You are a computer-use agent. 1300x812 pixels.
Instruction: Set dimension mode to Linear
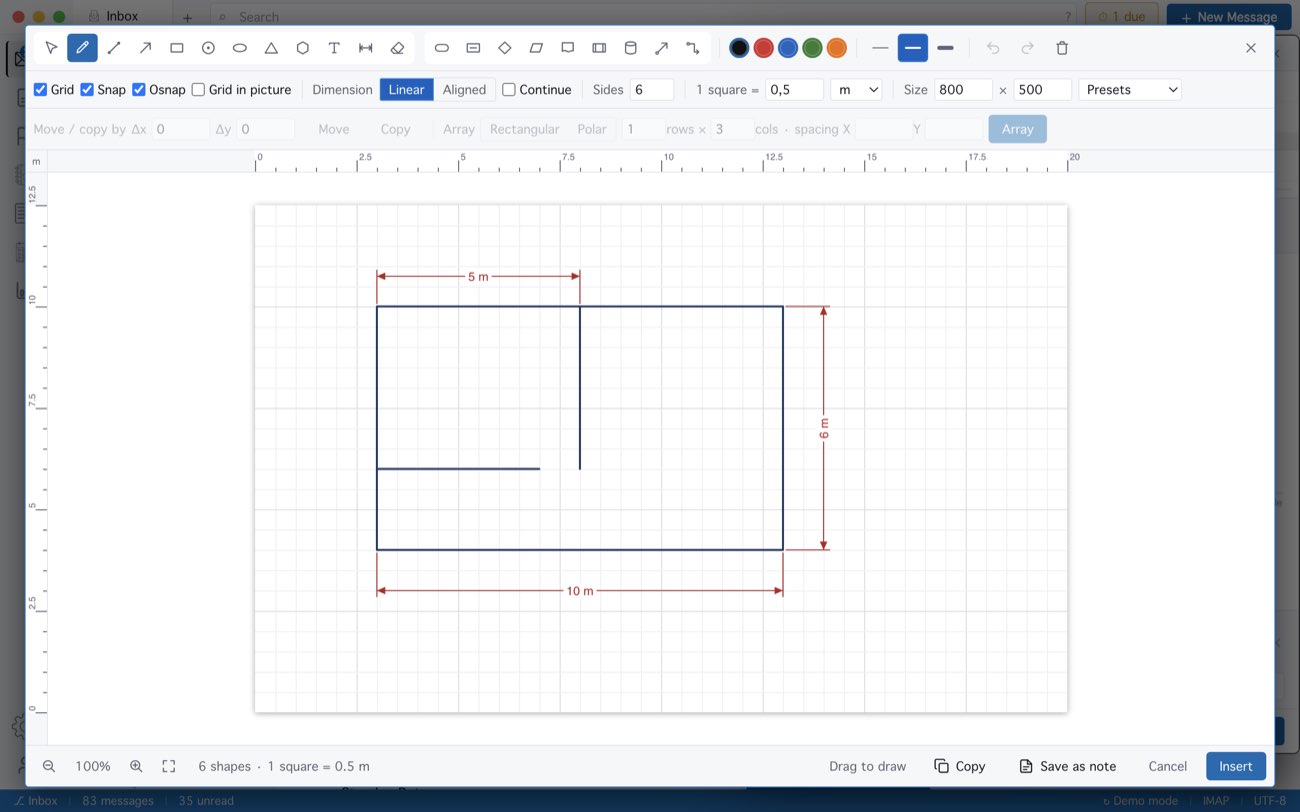406,90
